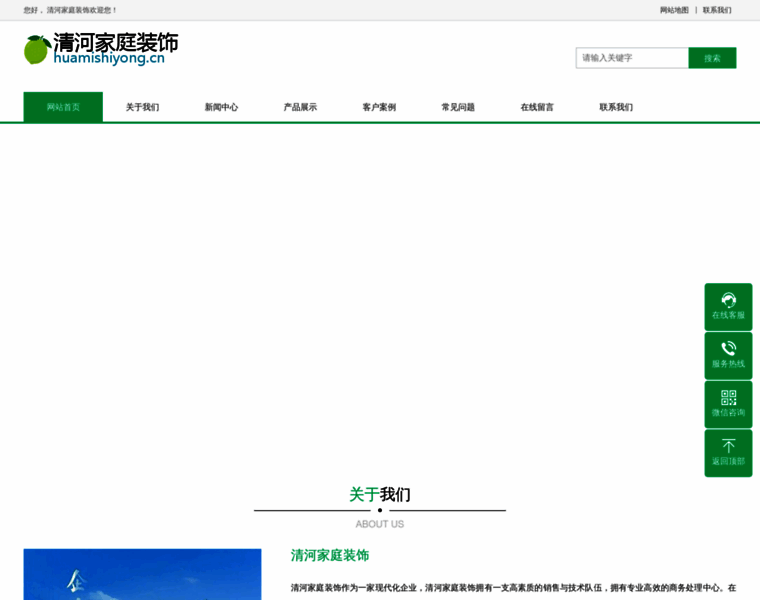Screen dimensions: 760x600
Task: Click the huamishiyong.cn domain text
Action: tap(109, 58)
